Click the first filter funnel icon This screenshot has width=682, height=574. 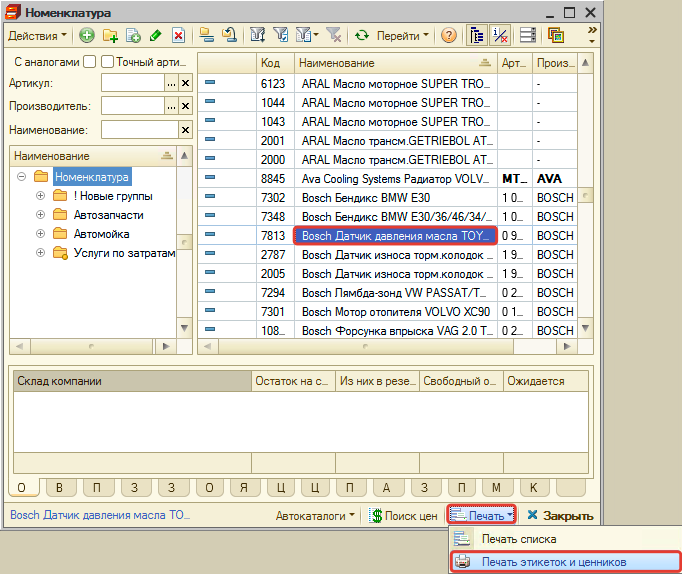[257, 35]
